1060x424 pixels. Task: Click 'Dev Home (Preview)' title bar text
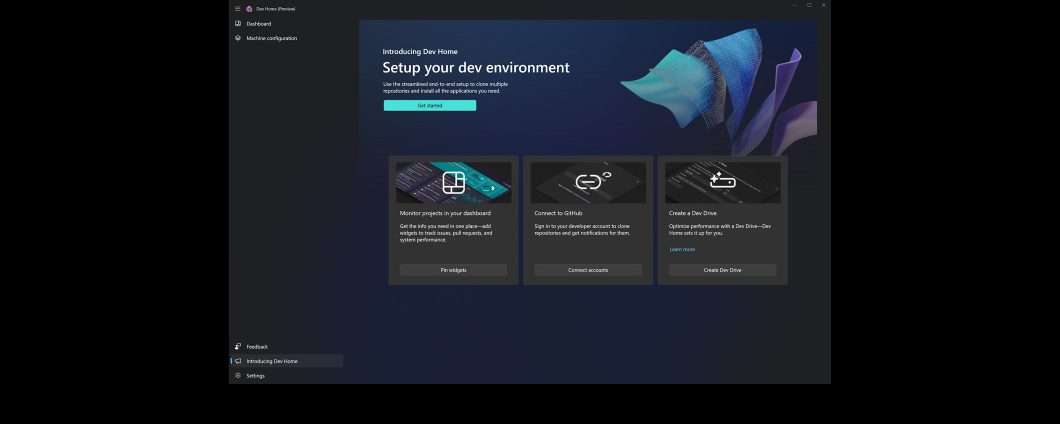pyautogui.click(x=275, y=9)
